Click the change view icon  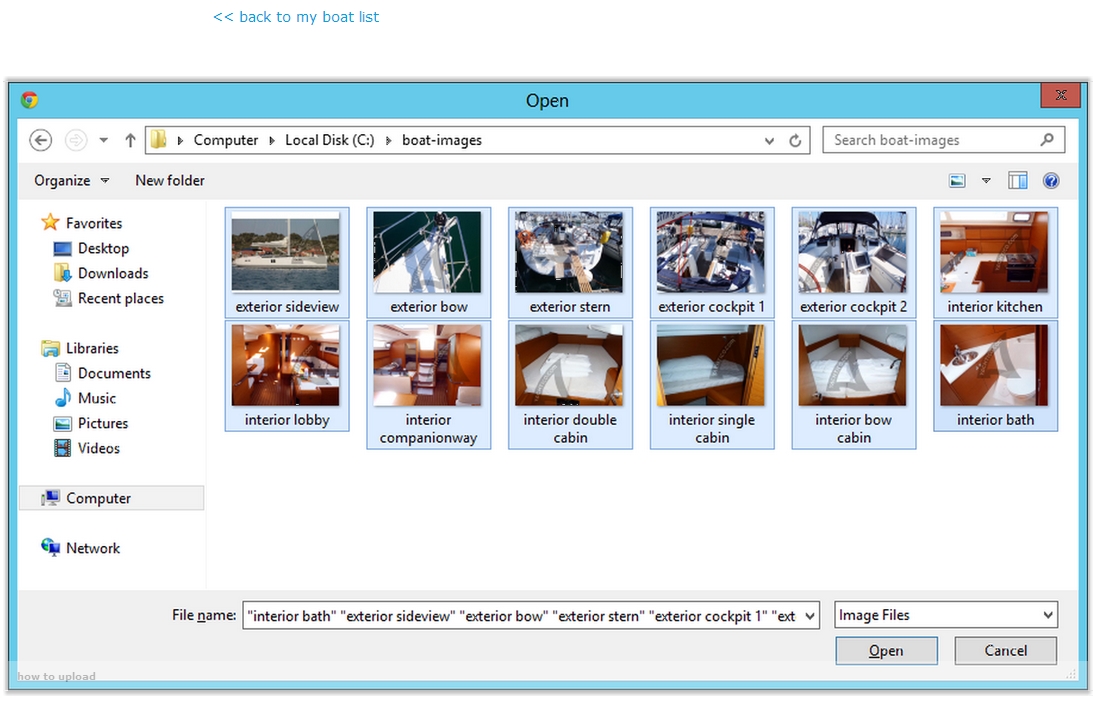(958, 181)
